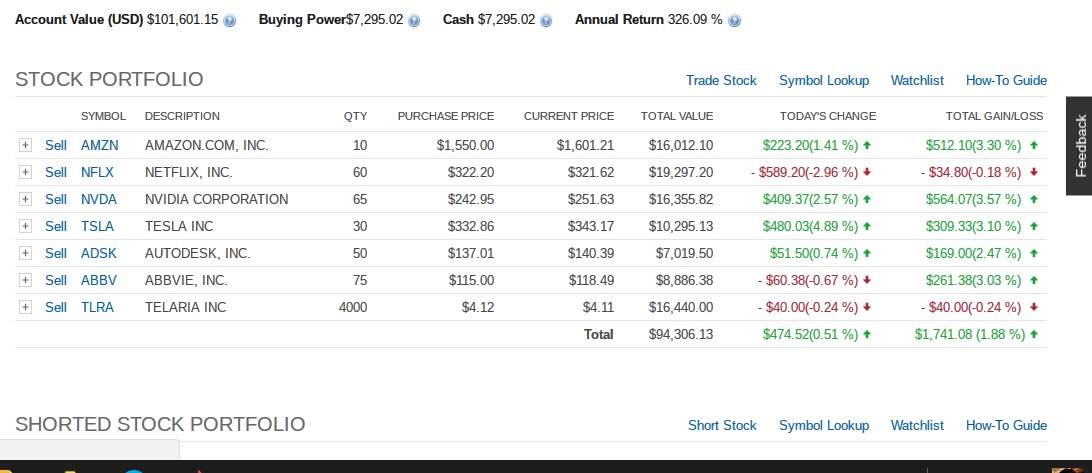Expand the NVDA row details
This screenshot has height=473, width=1092.
pos(26,199)
